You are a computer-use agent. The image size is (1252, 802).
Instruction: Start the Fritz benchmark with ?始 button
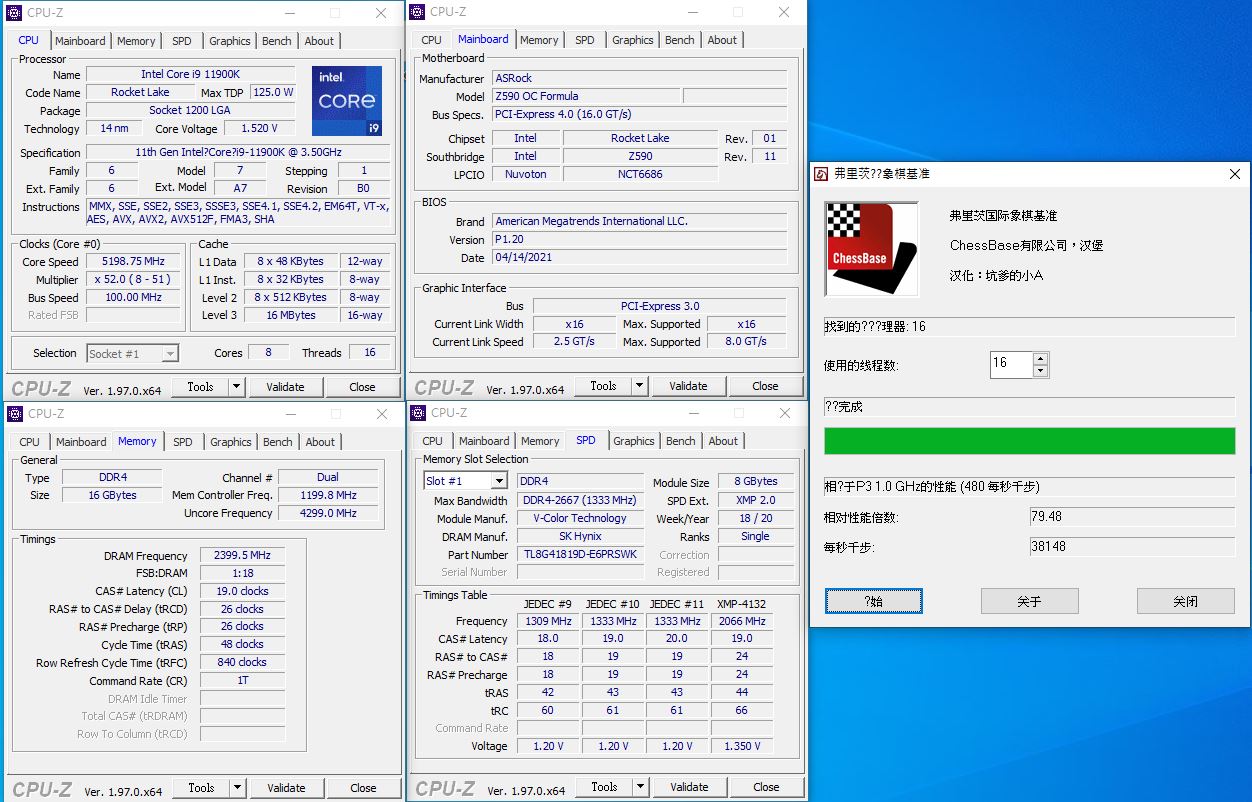pyautogui.click(x=873, y=601)
